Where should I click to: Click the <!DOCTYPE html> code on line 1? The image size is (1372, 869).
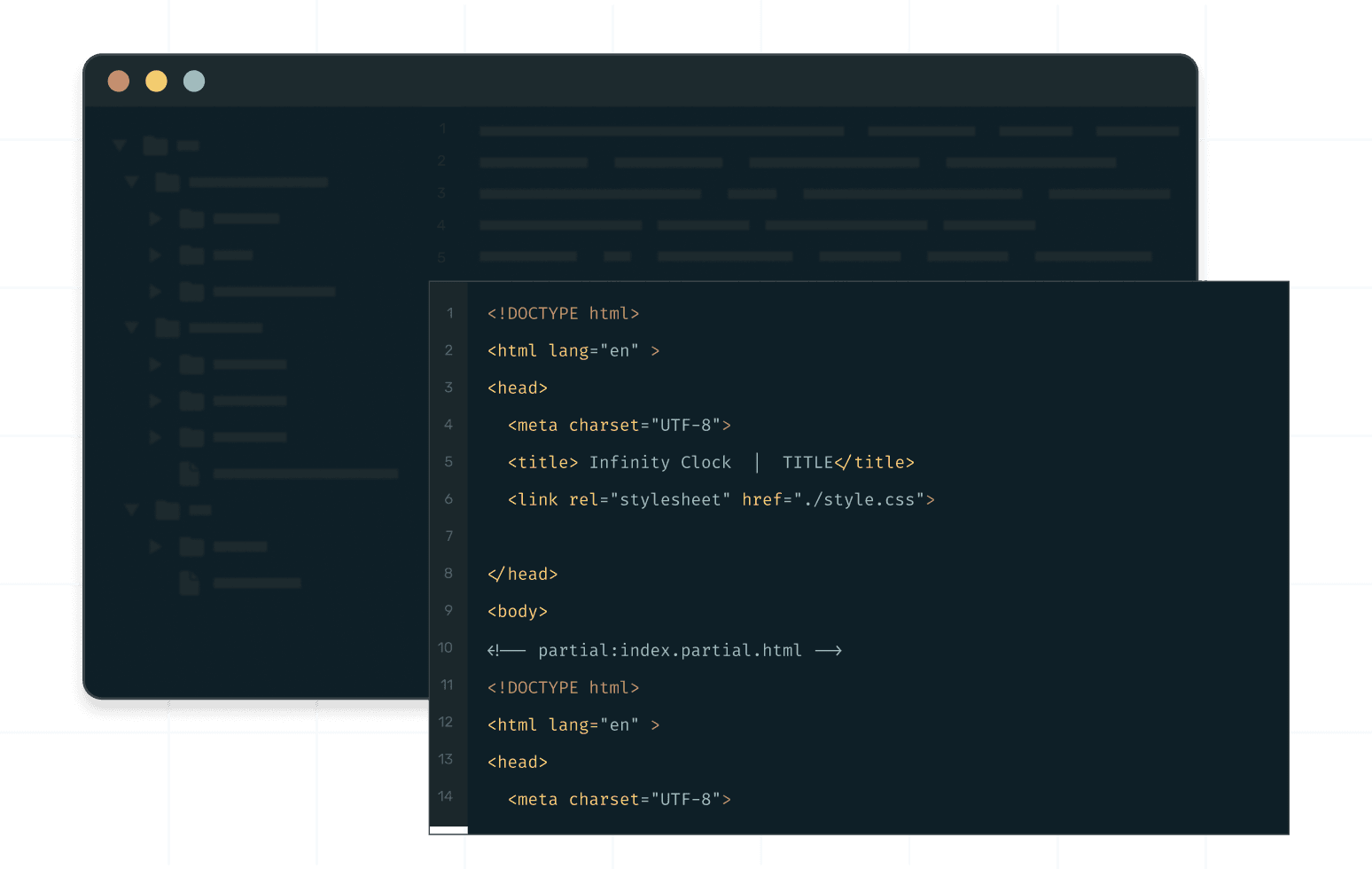(x=563, y=314)
